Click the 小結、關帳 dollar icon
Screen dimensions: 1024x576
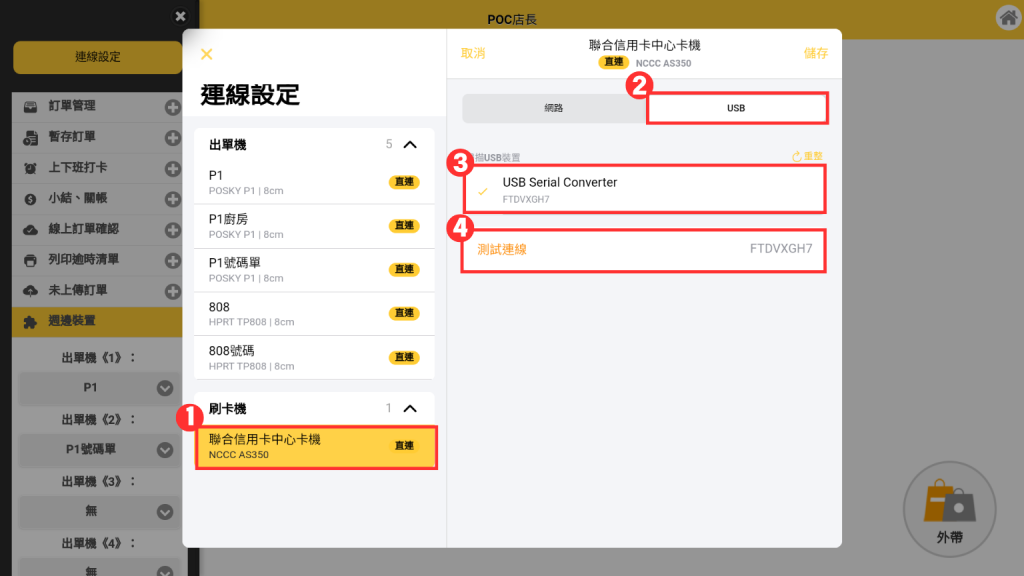coord(30,199)
